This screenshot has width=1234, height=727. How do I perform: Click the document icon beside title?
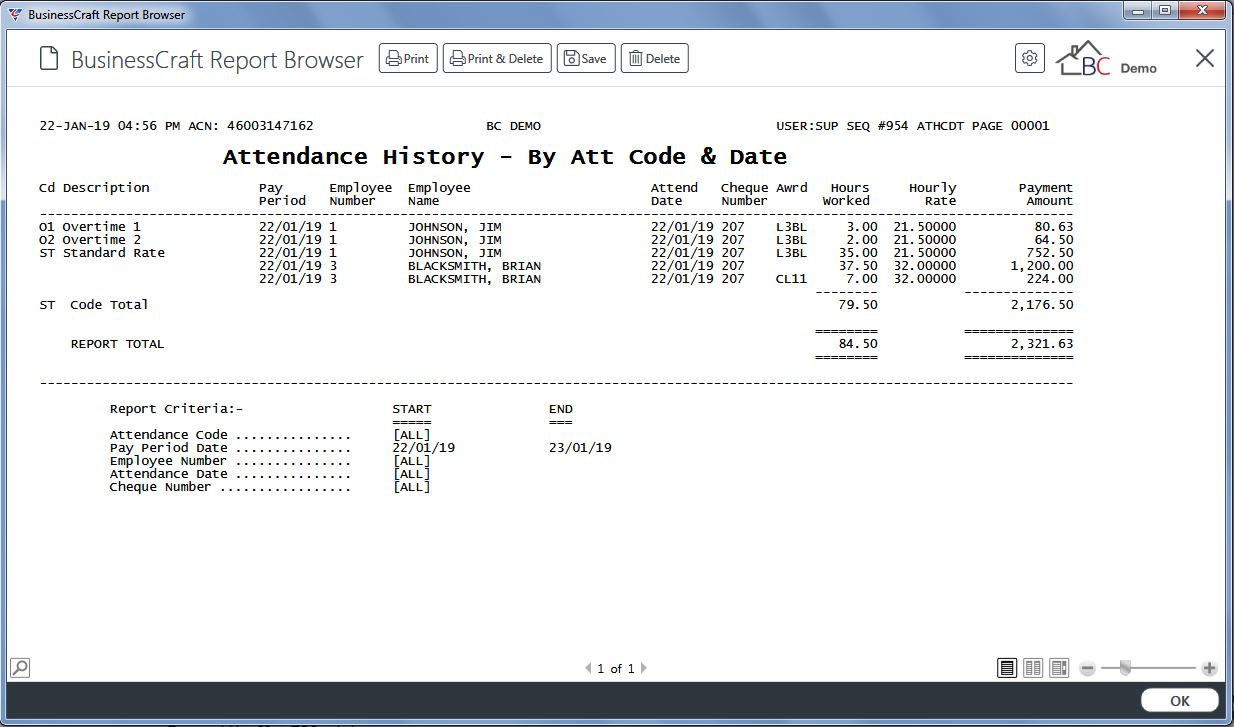click(x=49, y=59)
